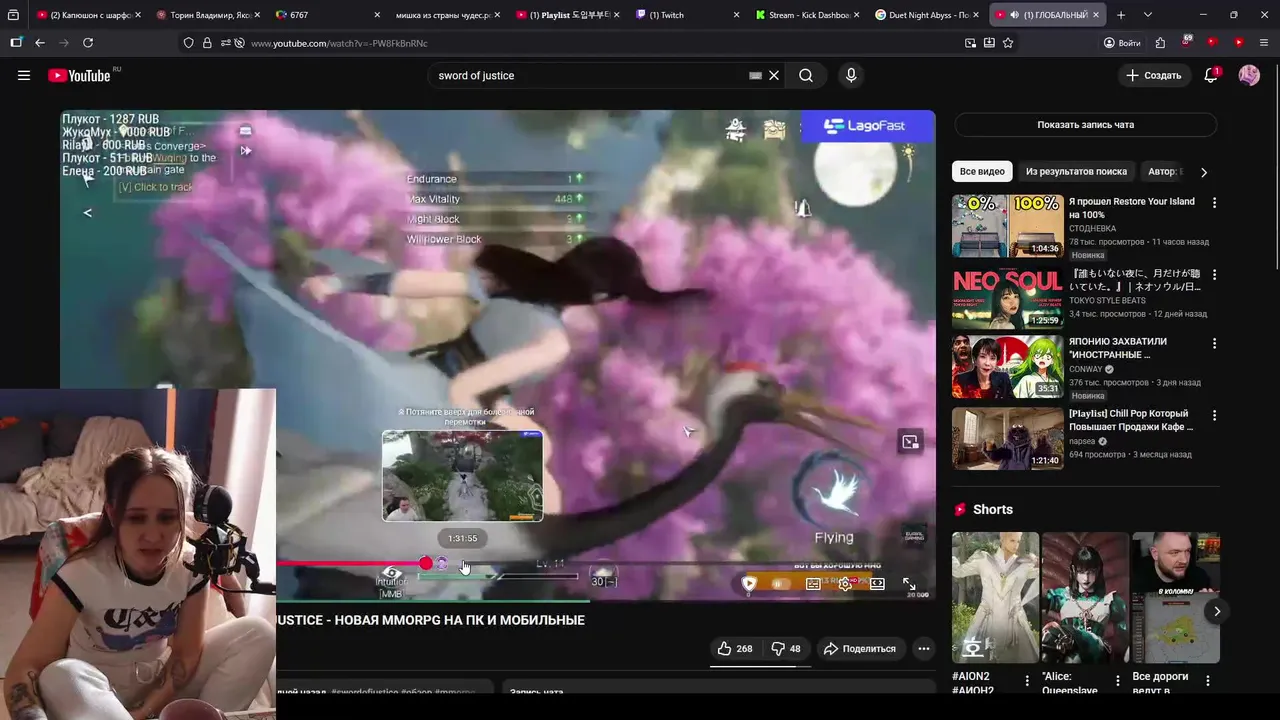This screenshot has width=1280, height=720.
Task: Open options for the CONWAY Japan video
Action: point(1215,343)
